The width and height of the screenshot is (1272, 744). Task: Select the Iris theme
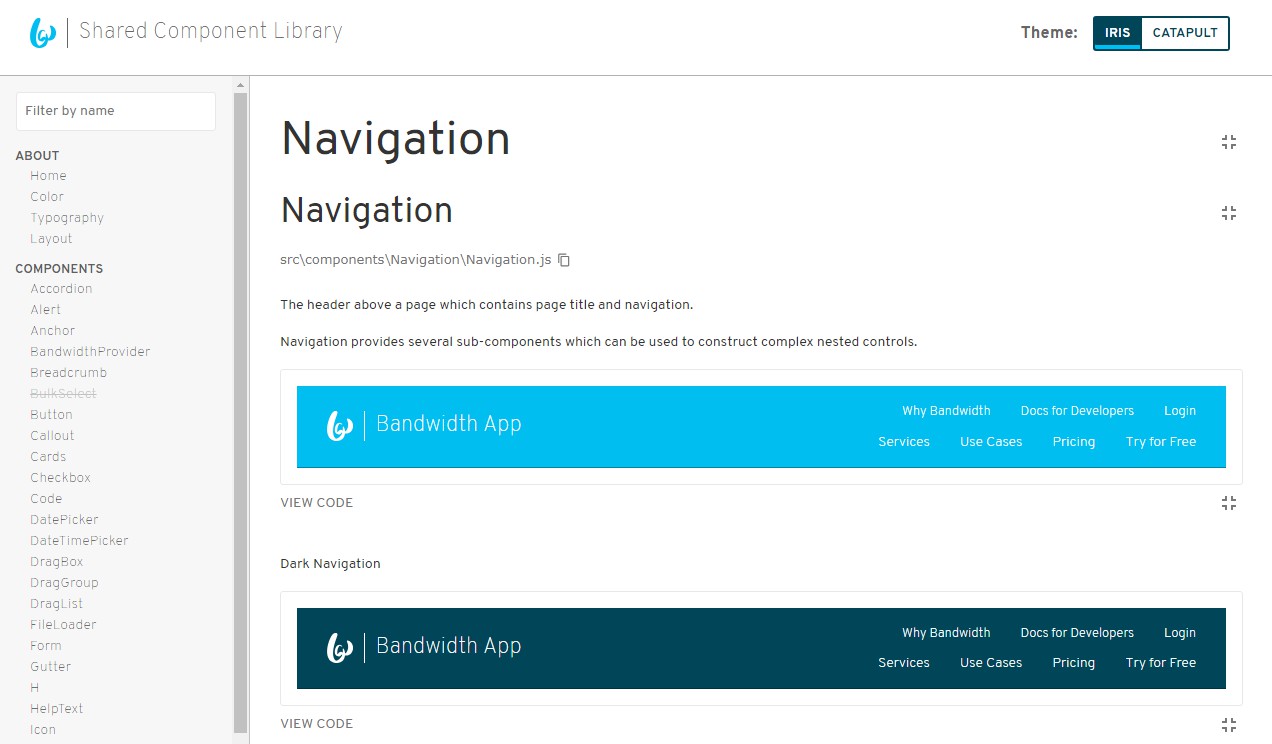1117,33
